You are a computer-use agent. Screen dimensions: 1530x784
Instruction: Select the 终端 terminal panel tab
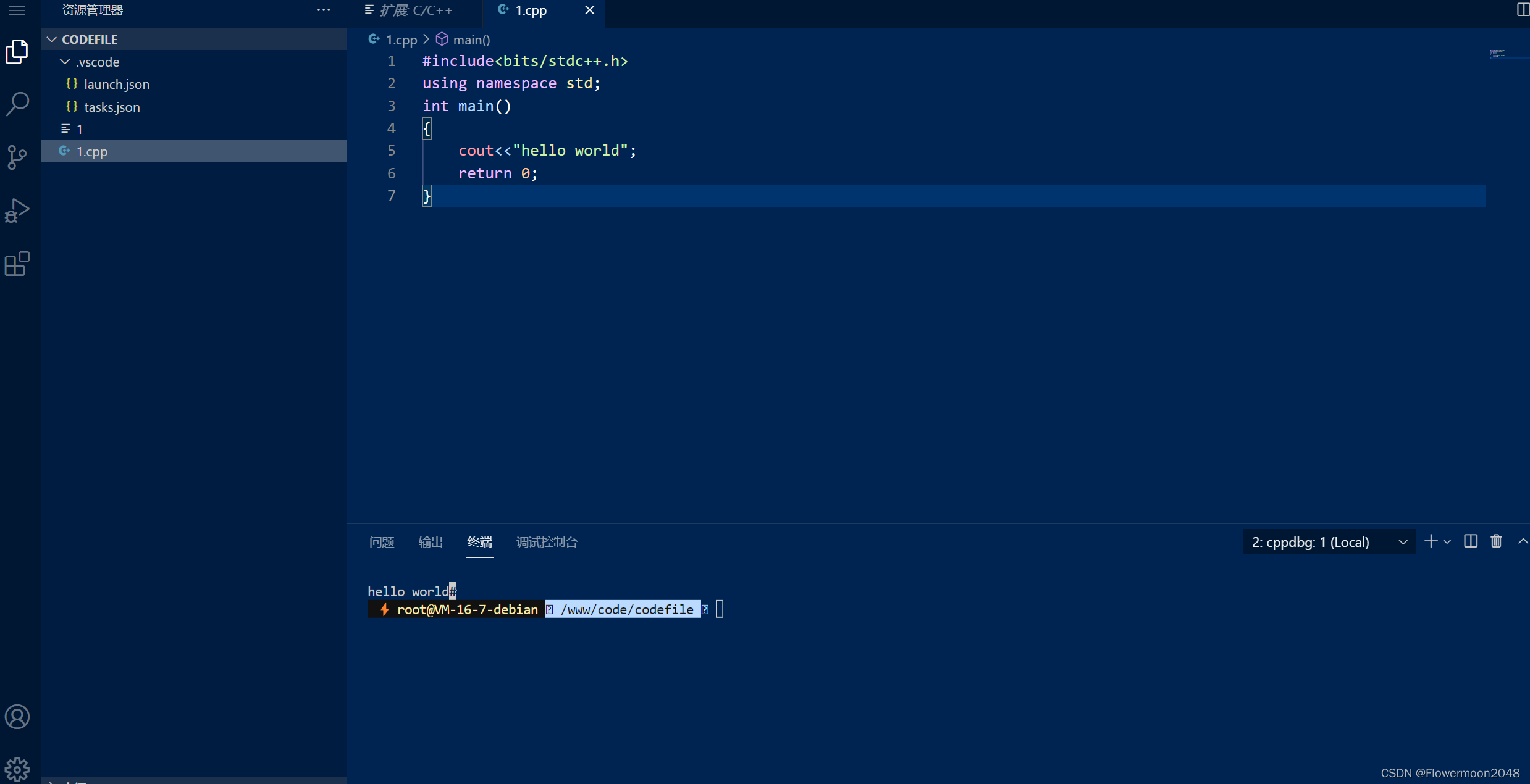click(x=480, y=542)
